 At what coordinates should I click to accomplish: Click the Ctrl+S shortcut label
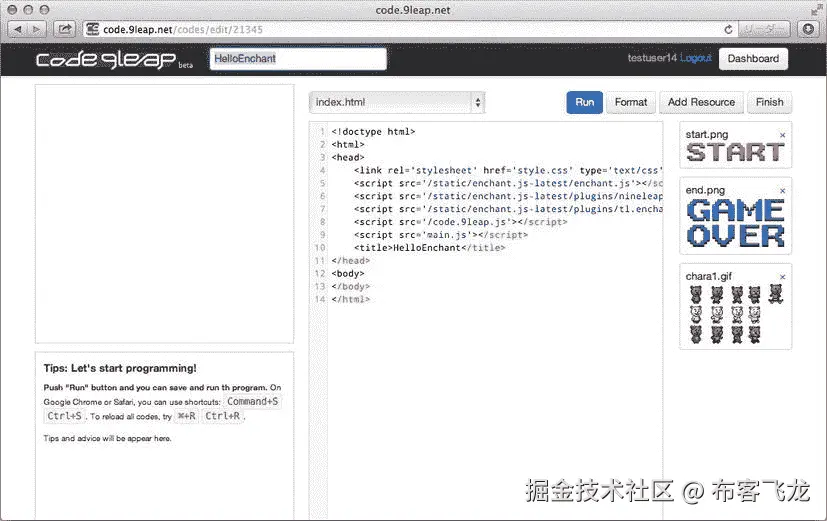point(64,416)
